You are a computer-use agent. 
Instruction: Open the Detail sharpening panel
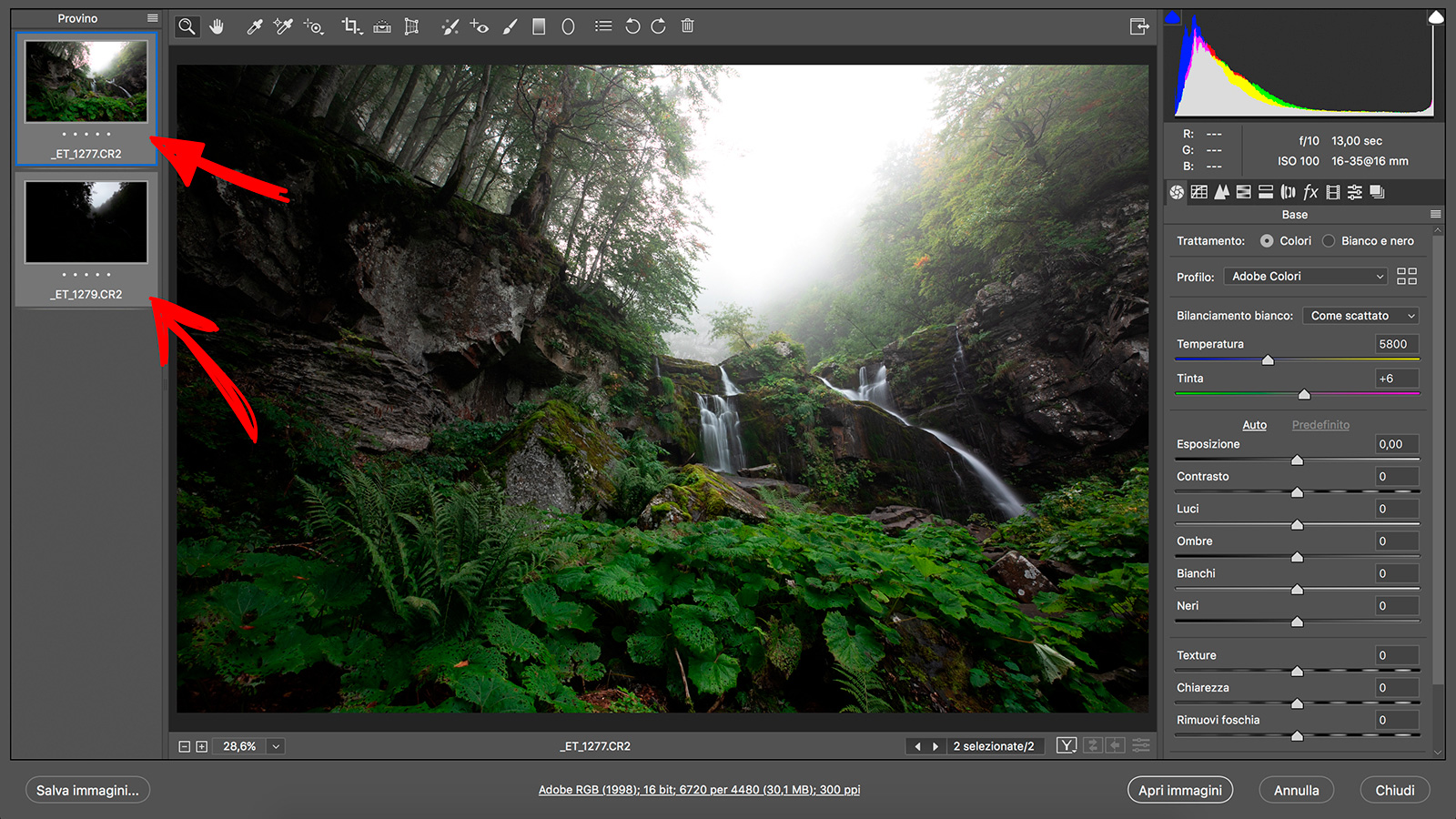pyautogui.click(x=1222, y=192)
